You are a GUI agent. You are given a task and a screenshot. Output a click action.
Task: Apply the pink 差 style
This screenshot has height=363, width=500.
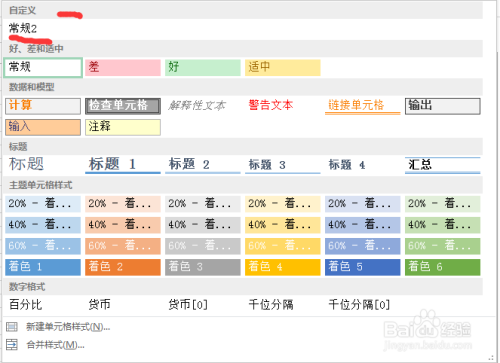123,68
